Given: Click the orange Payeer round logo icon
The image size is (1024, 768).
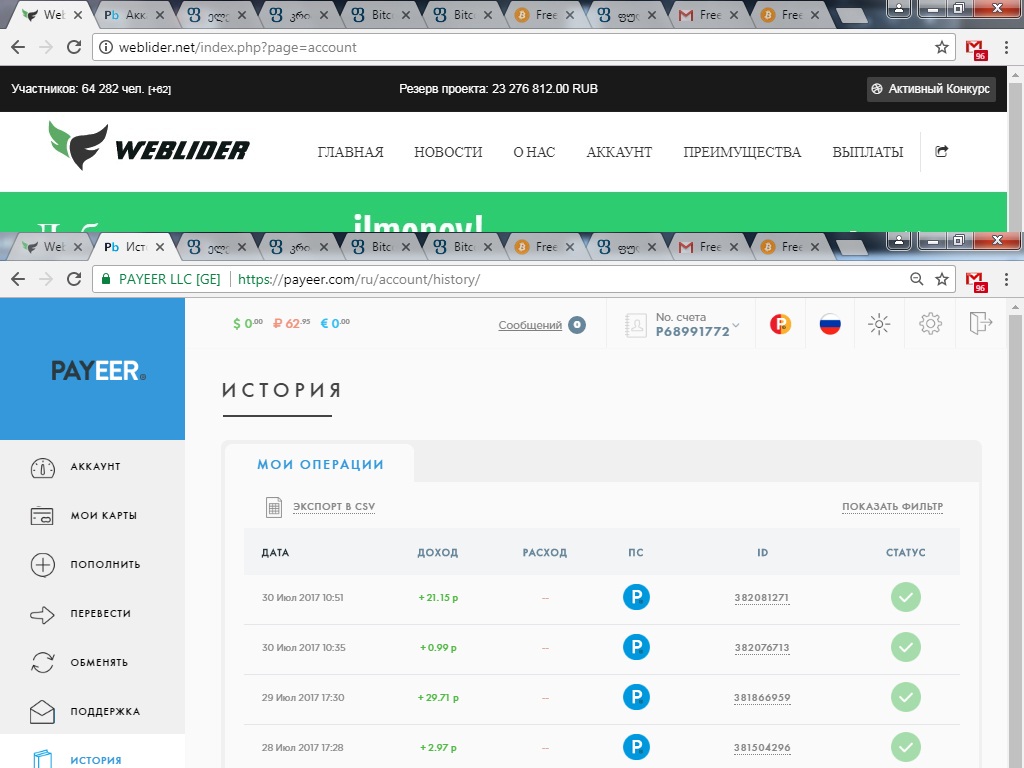Looking at the screenshot, I should 780,323.
